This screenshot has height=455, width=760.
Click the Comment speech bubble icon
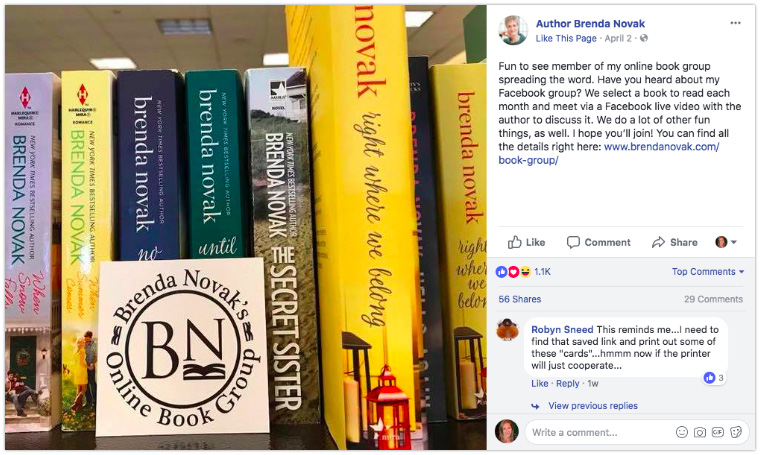(x=573, y=242)
